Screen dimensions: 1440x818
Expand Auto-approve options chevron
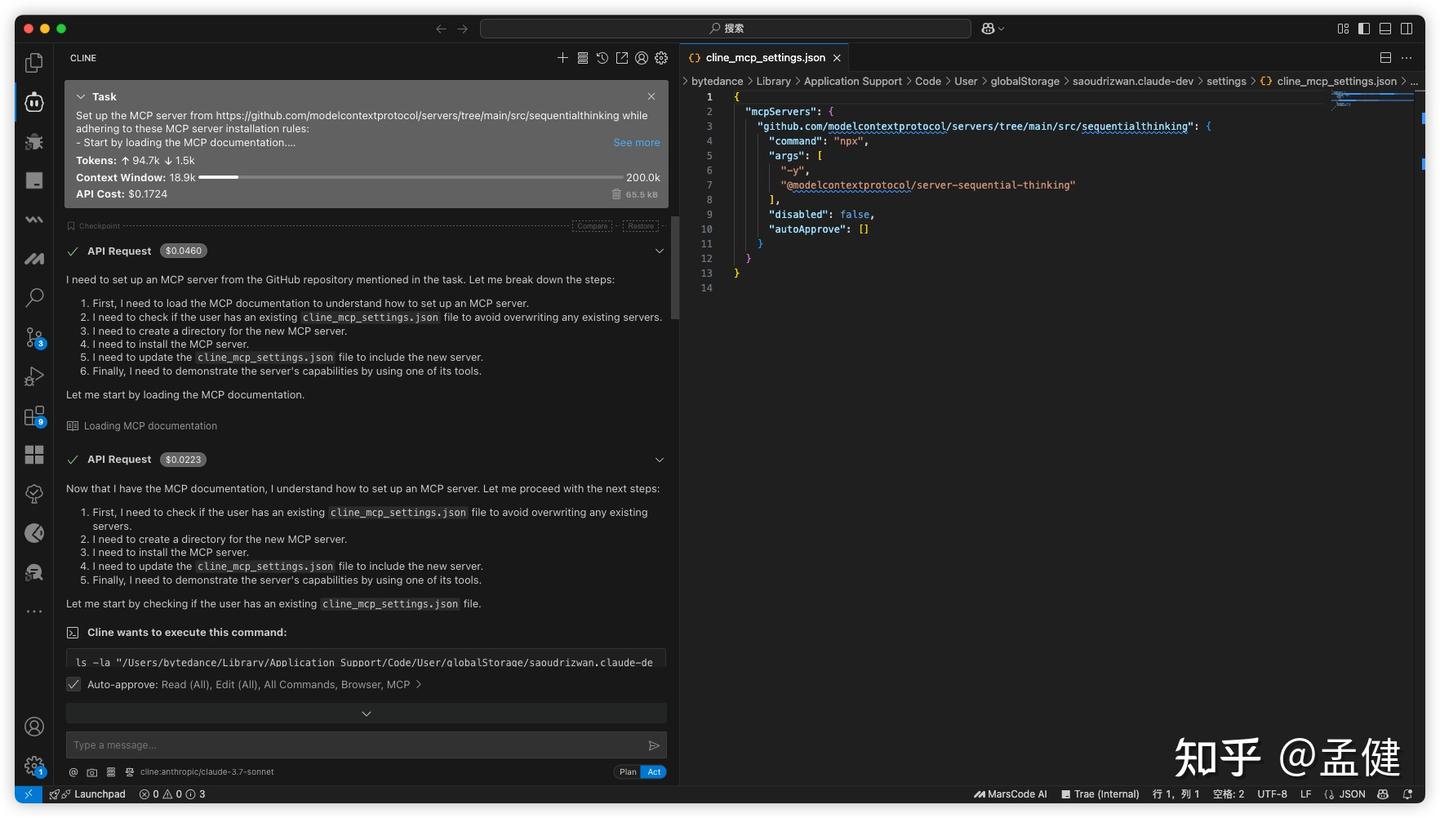(418, 684)
